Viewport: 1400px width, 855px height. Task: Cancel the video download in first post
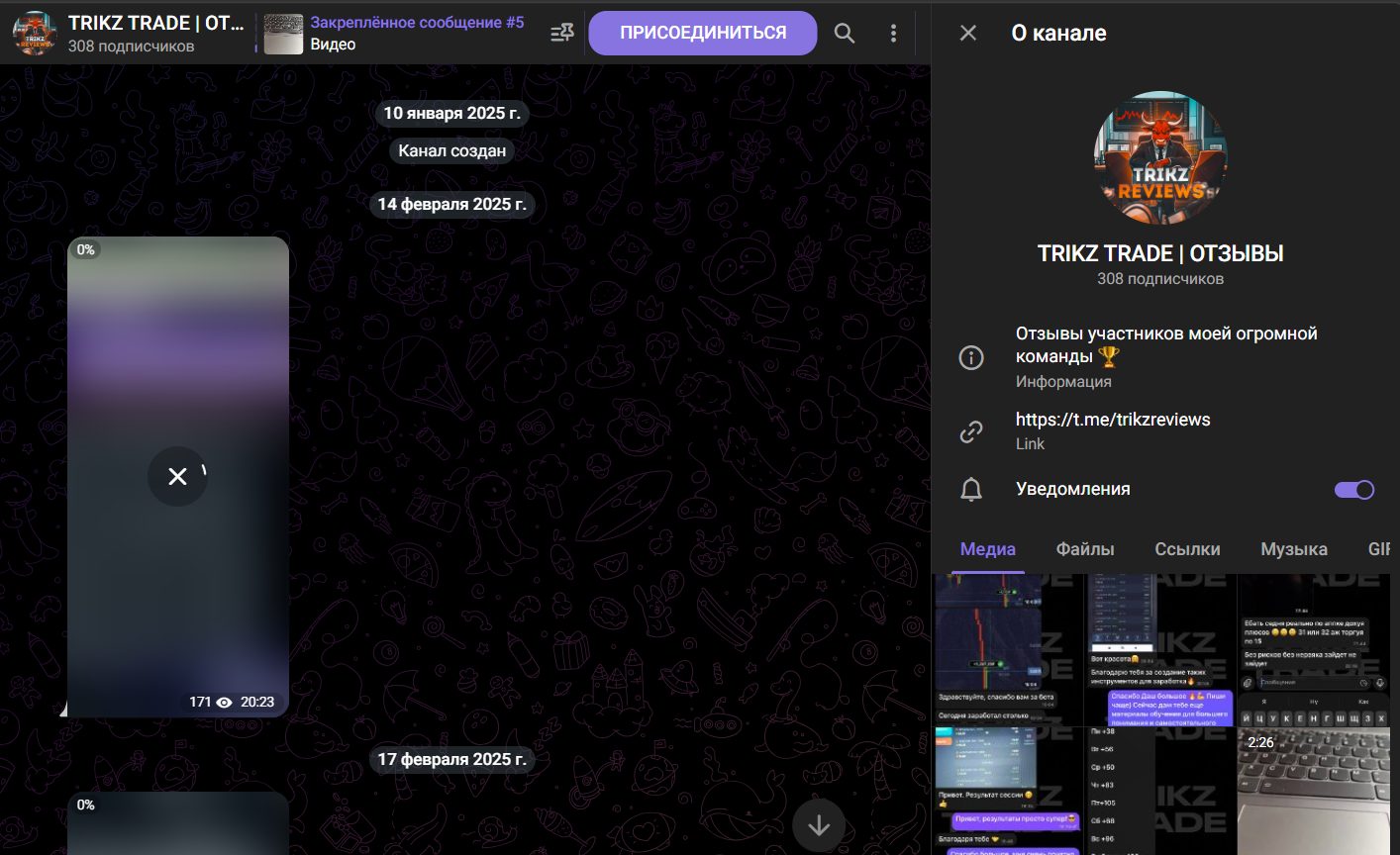pyautogui.click(x=177, y=477)
